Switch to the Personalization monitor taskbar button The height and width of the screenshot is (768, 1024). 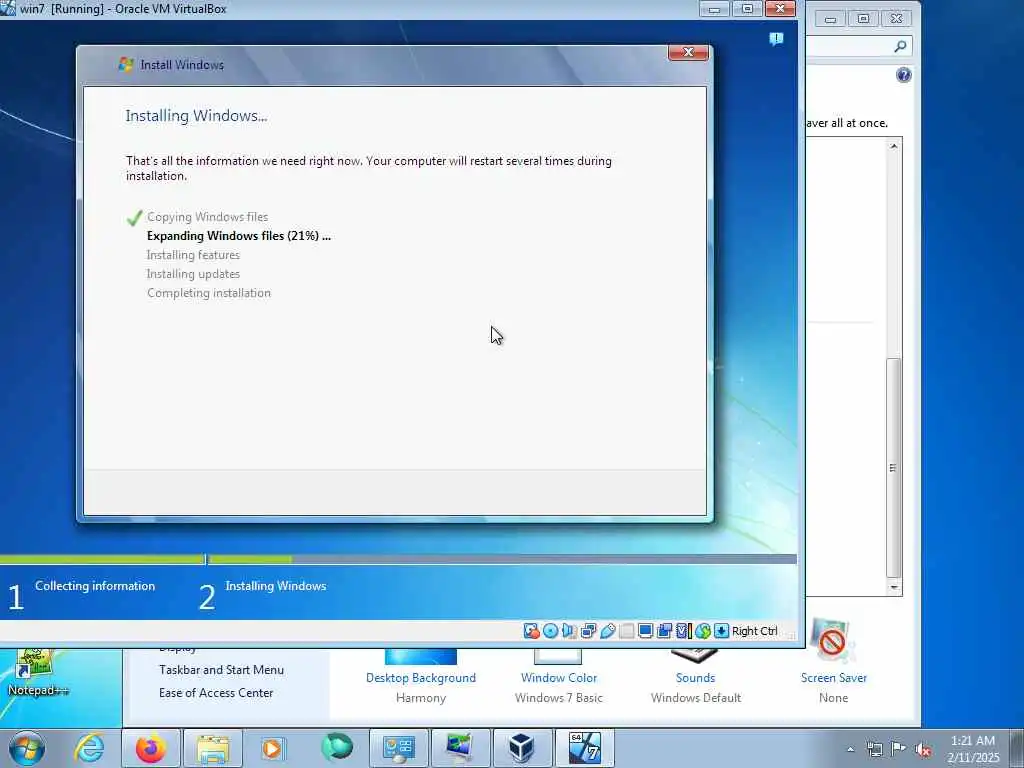point(460,748)
